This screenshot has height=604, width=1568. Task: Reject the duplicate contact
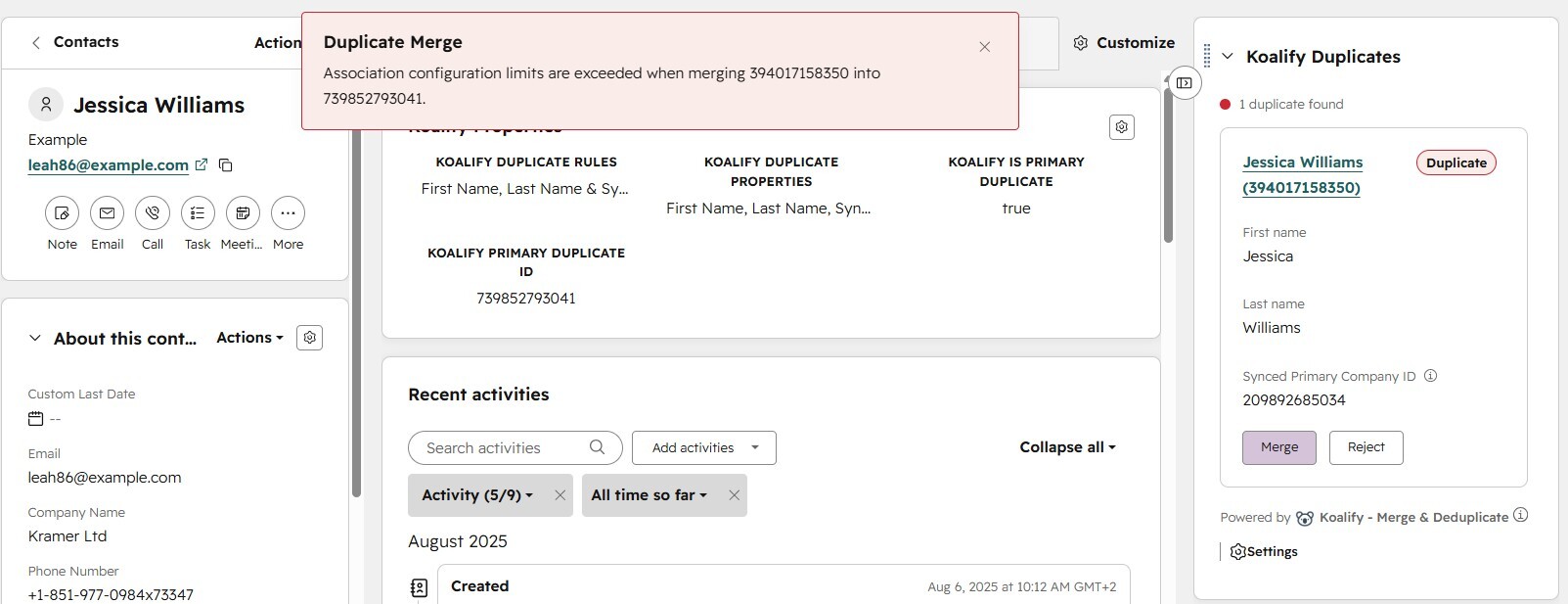[1366, 447]
